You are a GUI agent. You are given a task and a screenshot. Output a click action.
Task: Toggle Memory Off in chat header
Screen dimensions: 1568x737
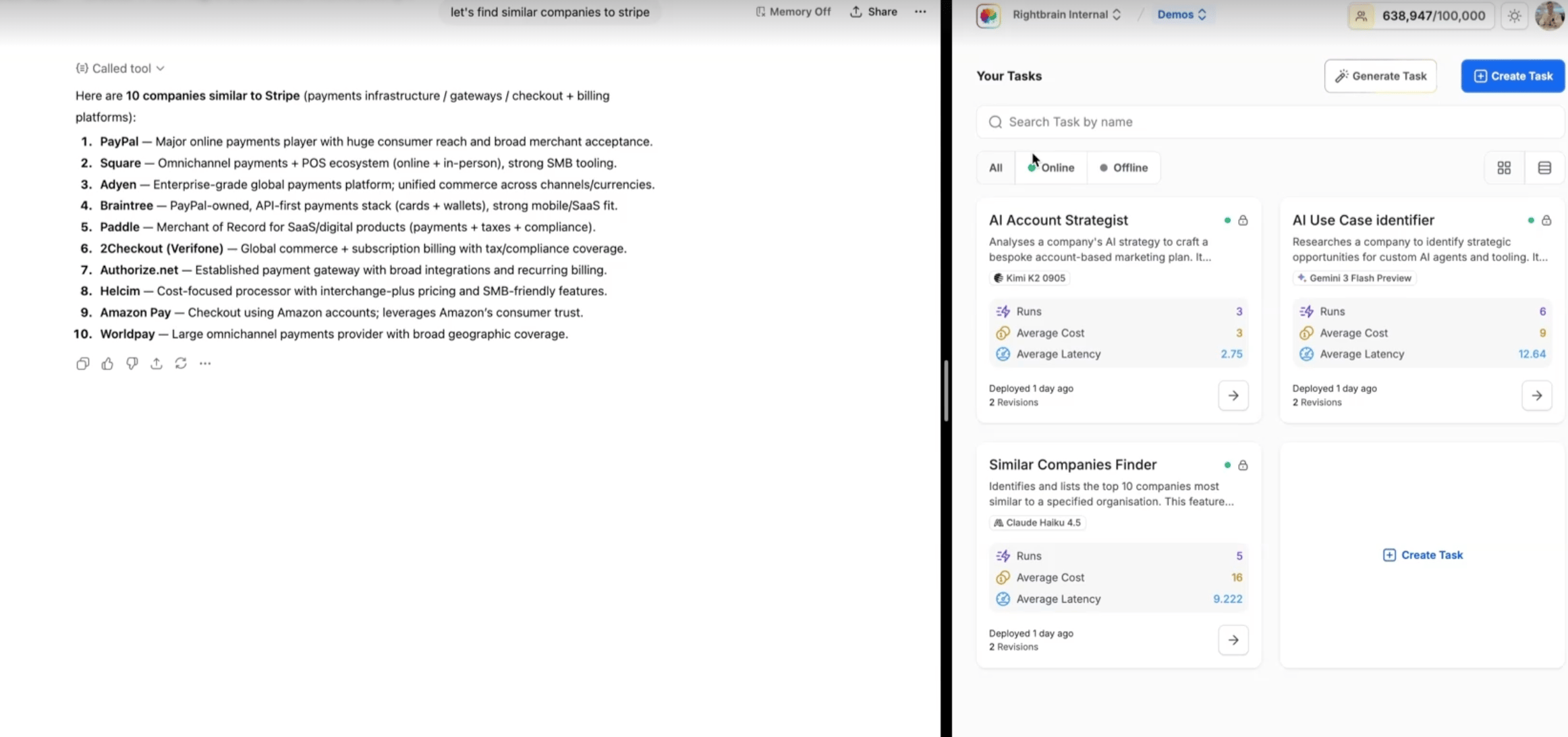pos(793,11)
